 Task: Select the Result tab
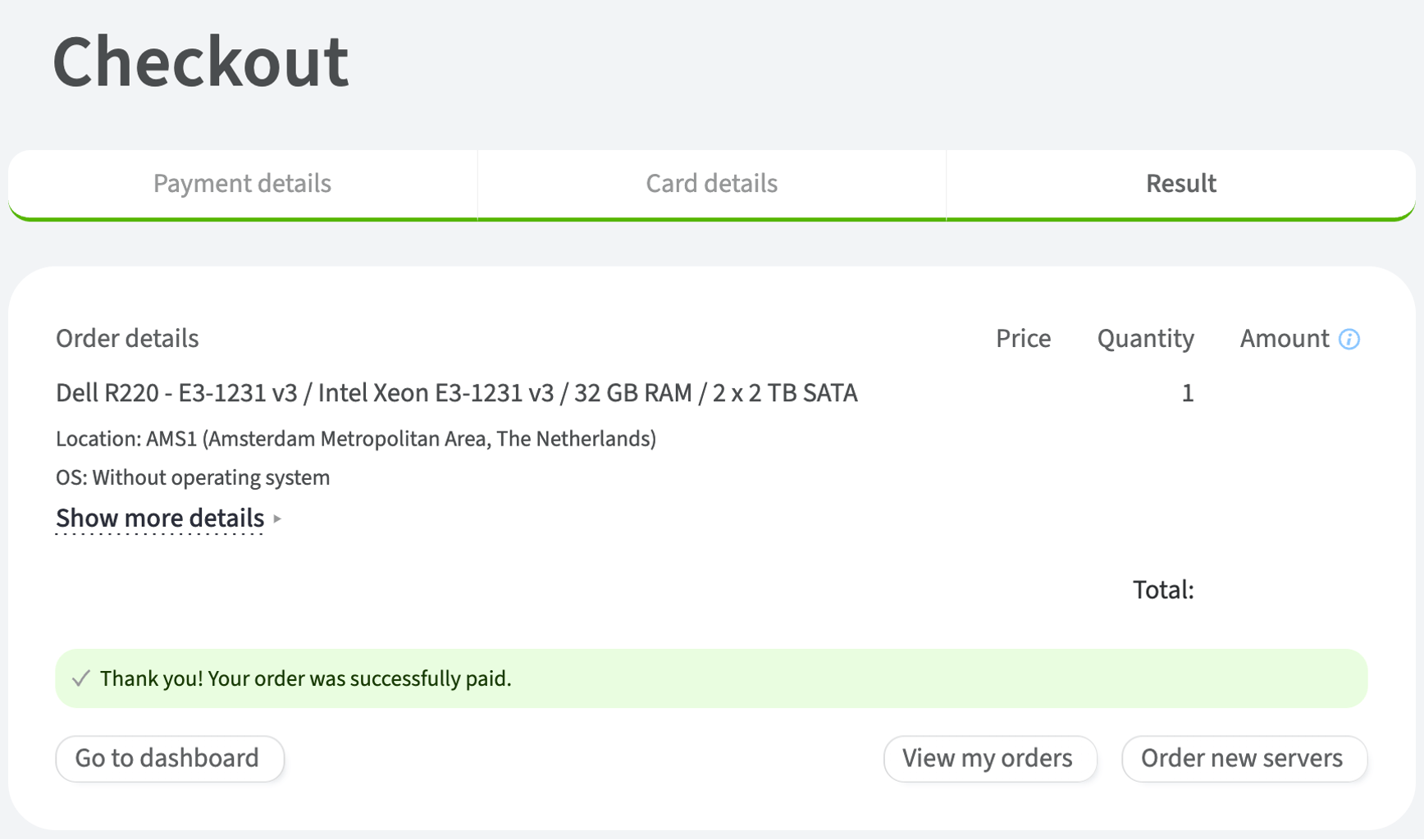(x=1180, y=184)
